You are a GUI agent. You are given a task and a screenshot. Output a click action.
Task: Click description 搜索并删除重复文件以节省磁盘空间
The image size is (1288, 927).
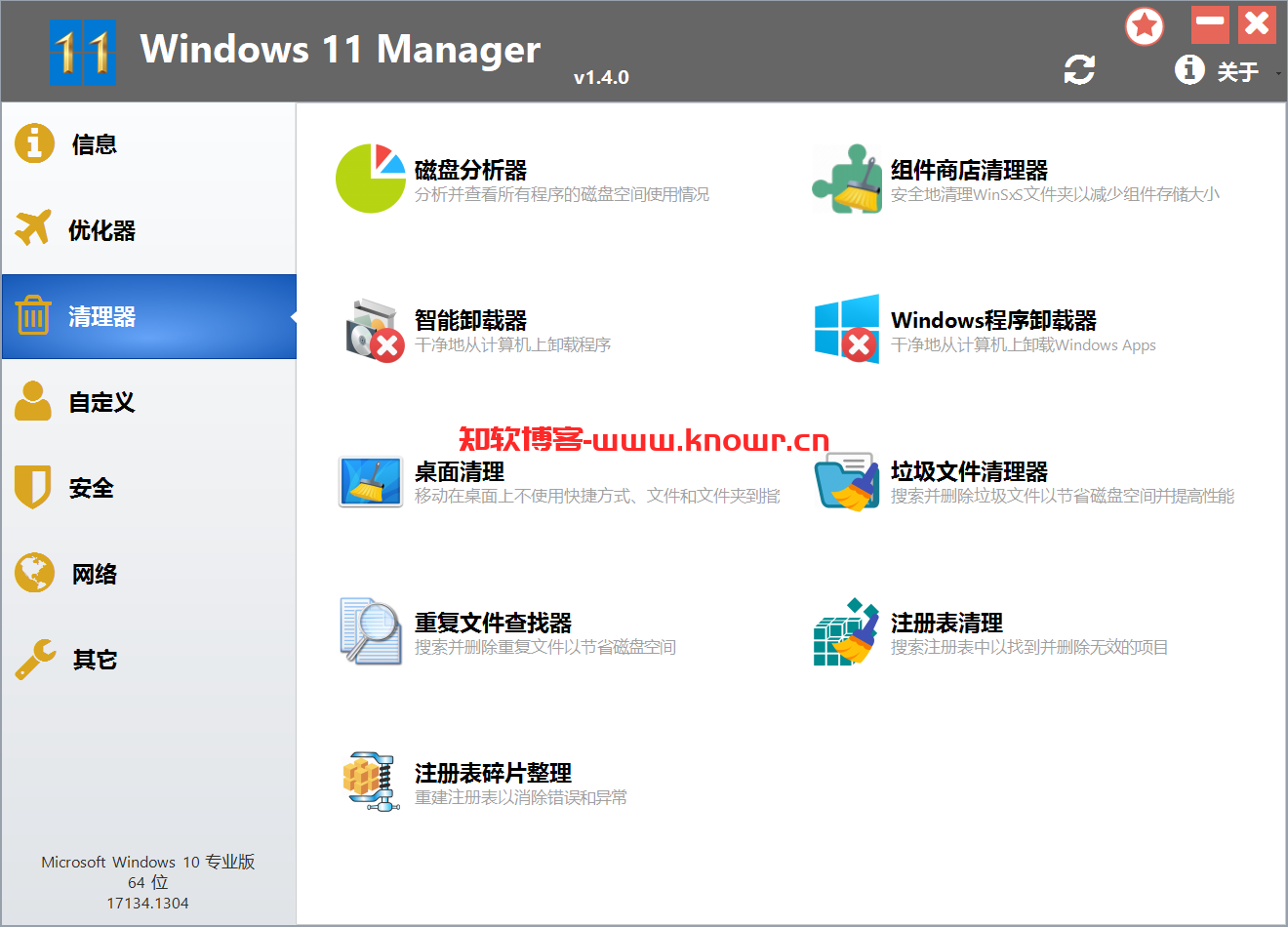pos(545,647)
